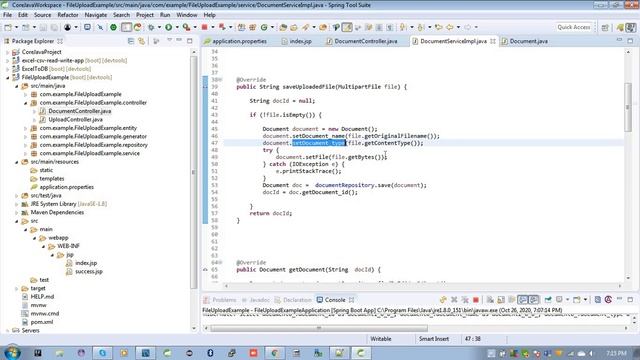Switch to the DocumentController.java tab

point(362,41)
